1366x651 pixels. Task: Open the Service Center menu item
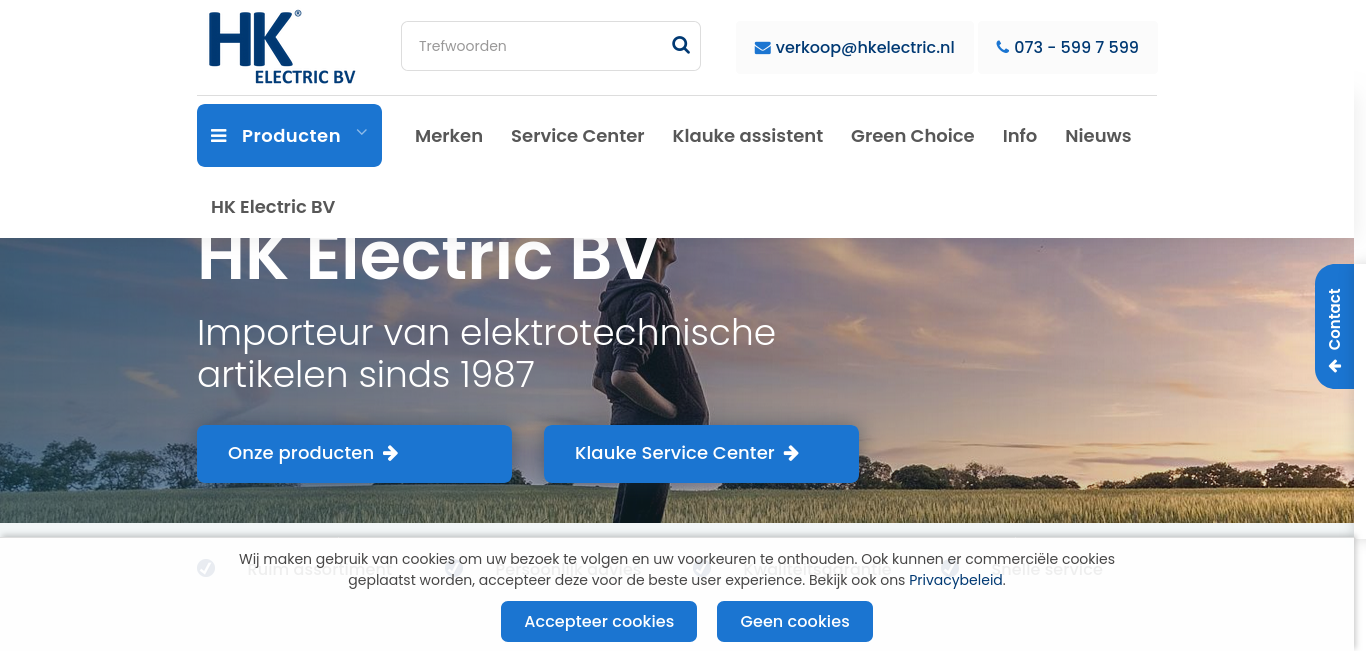(x=577, y=136)
